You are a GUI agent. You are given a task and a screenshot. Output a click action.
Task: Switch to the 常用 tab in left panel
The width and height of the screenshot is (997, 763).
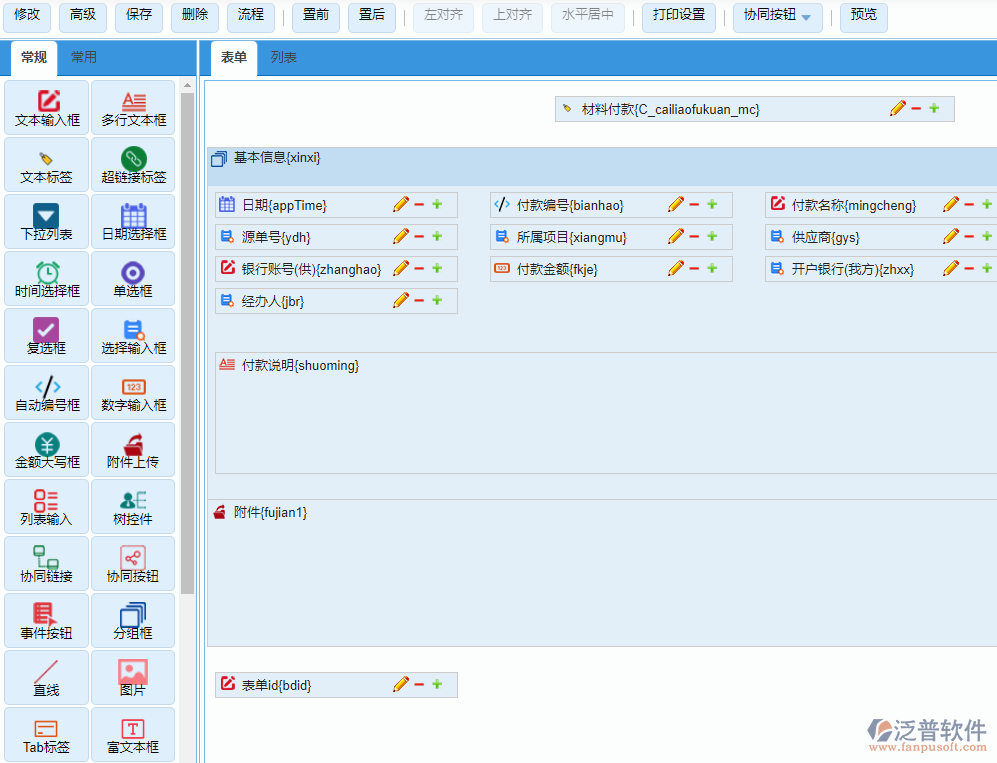[84, 58]
